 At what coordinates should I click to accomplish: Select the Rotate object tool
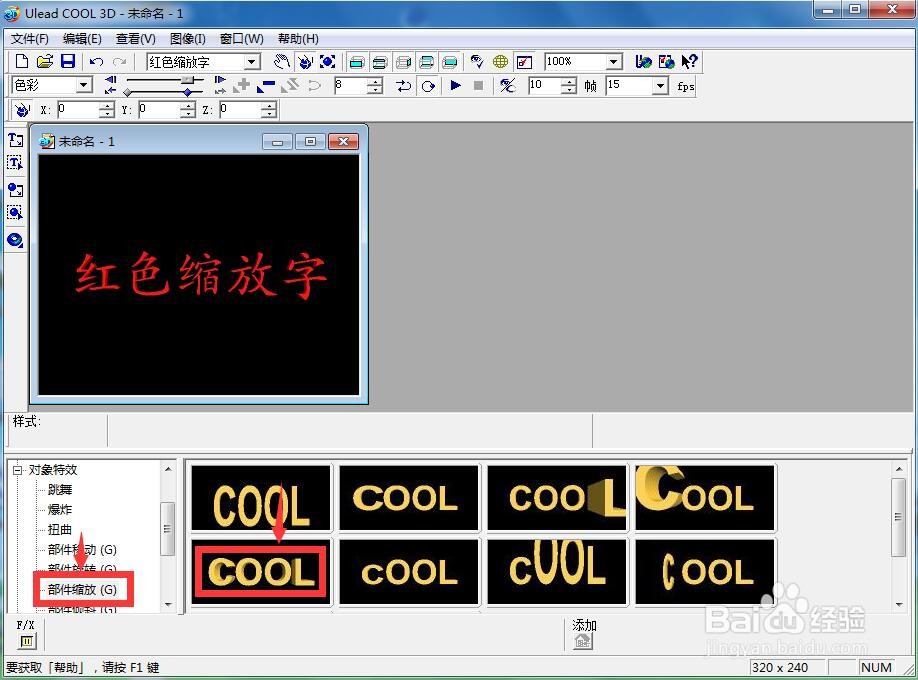[x=305, y=61]
